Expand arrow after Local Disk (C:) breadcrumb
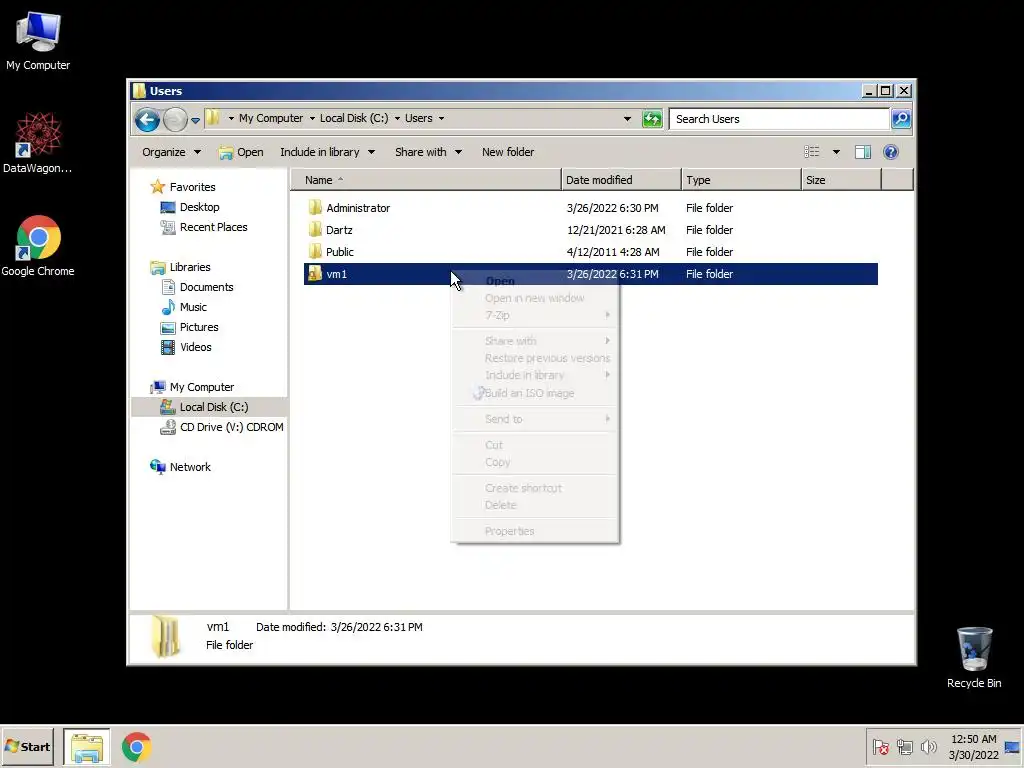Screen dimensions: 1024x768 [x=397, y=119]
